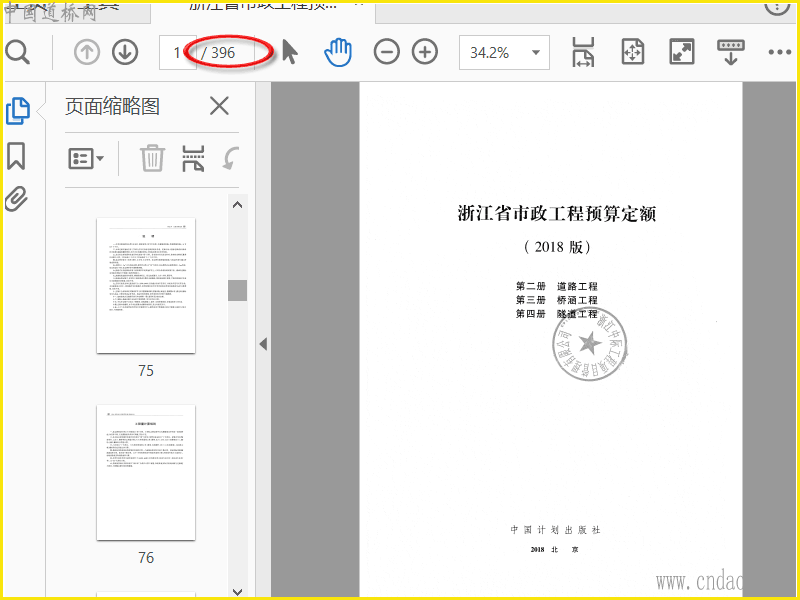The height and width of the screenshot is (600, 800).
Task: Zoom out with the minus button
Action: click(387, 52)
